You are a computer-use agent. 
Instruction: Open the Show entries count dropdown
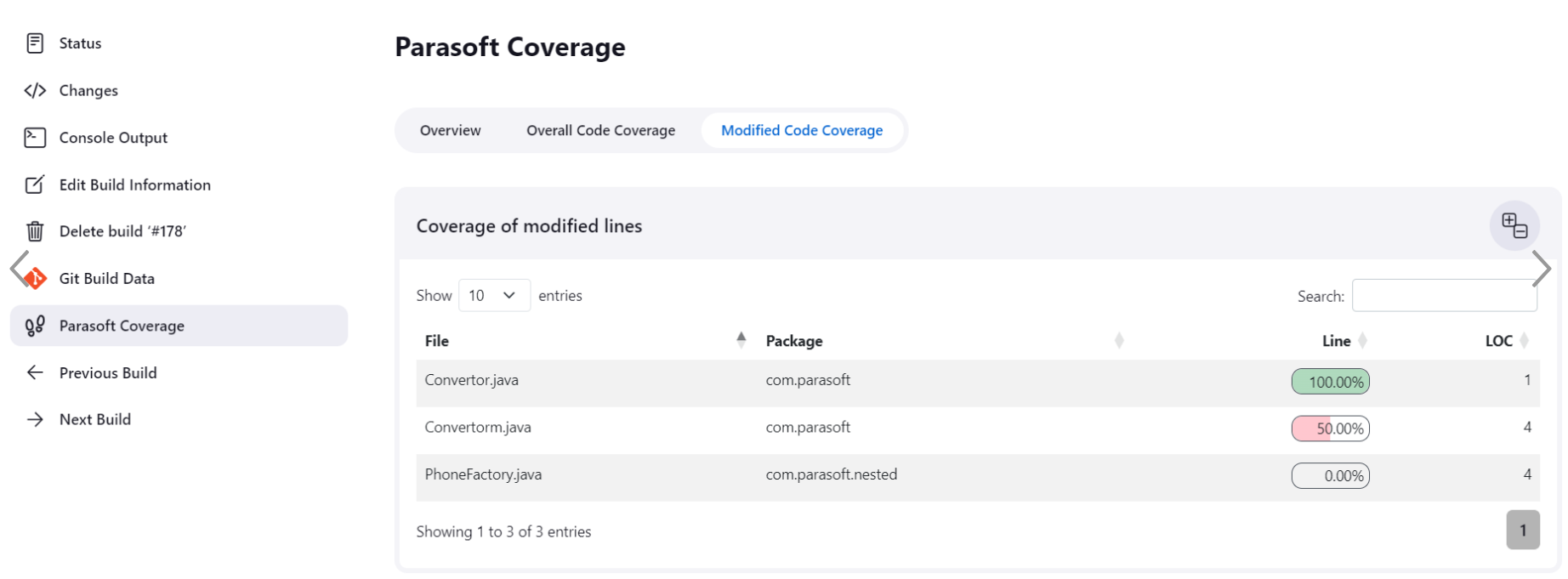point(494,295)
